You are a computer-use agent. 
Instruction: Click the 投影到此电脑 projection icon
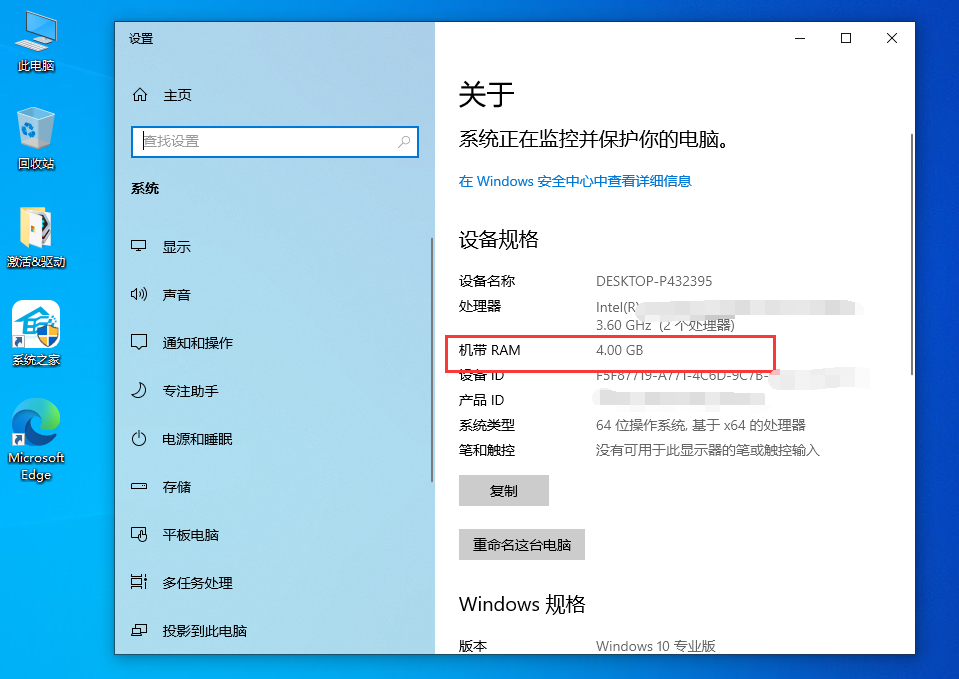point(139,630)
